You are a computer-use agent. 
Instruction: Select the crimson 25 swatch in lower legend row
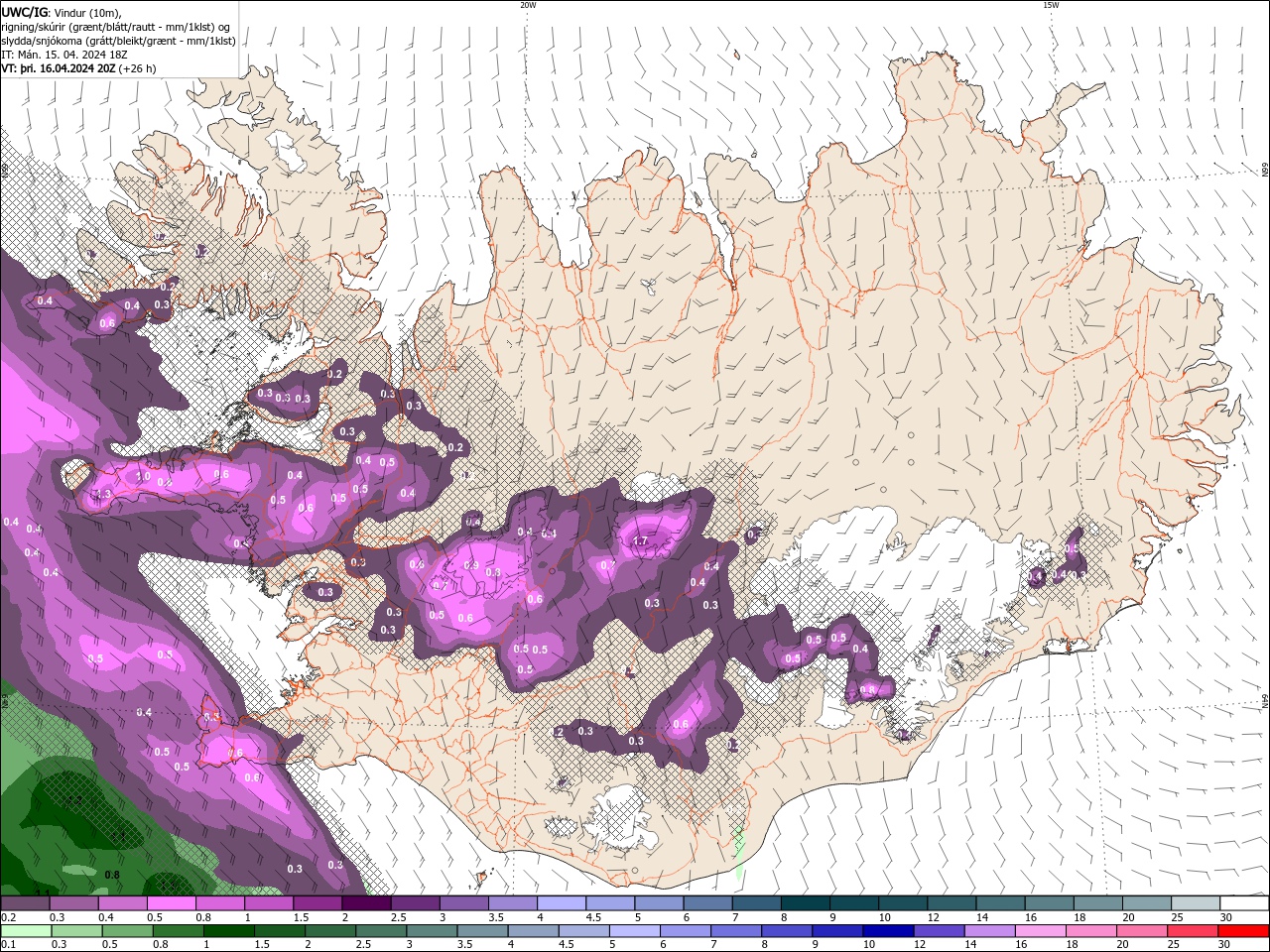(1194, 931)
